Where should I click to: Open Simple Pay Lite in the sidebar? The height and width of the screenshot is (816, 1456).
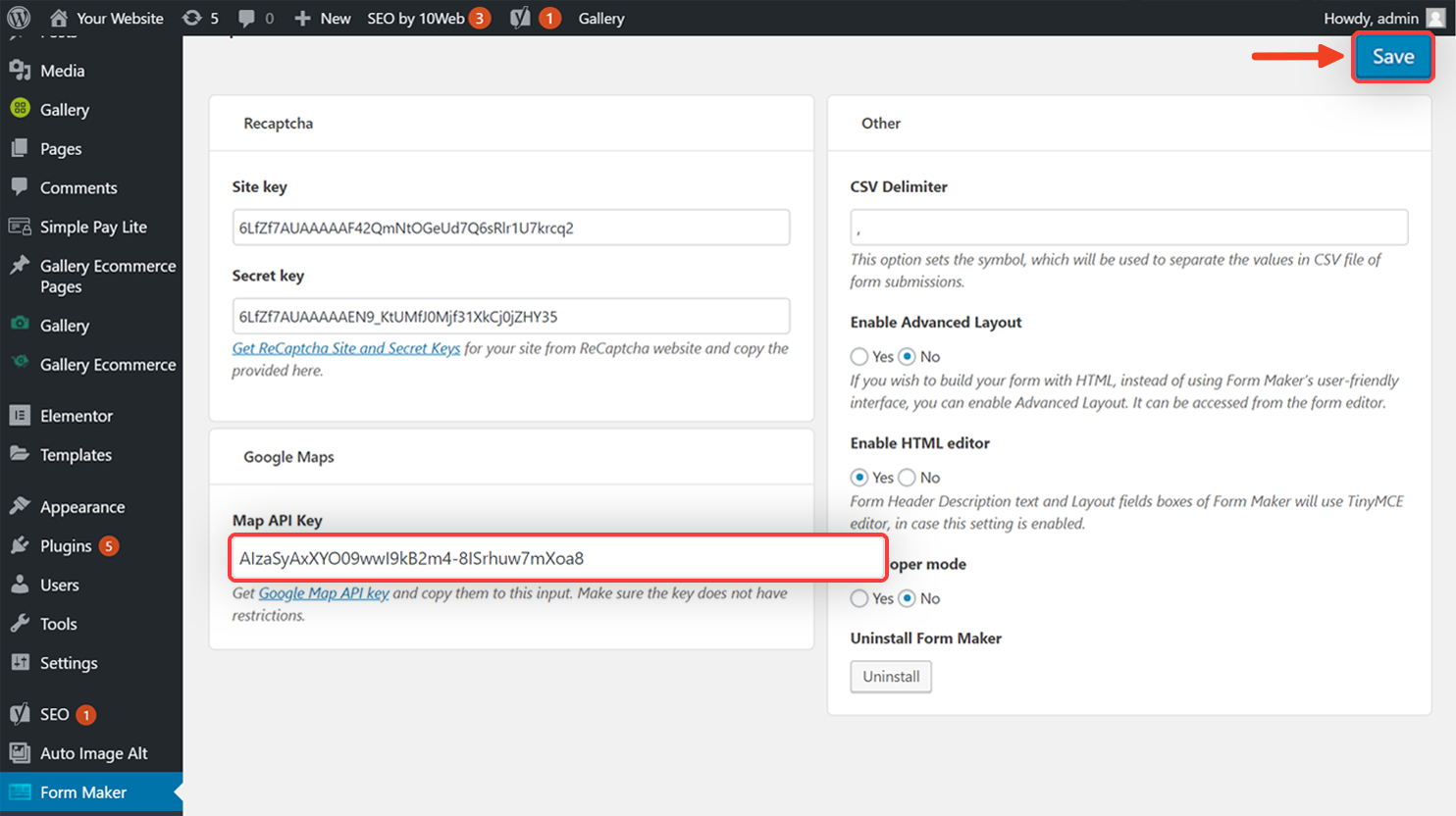click(x=91, y=227)
